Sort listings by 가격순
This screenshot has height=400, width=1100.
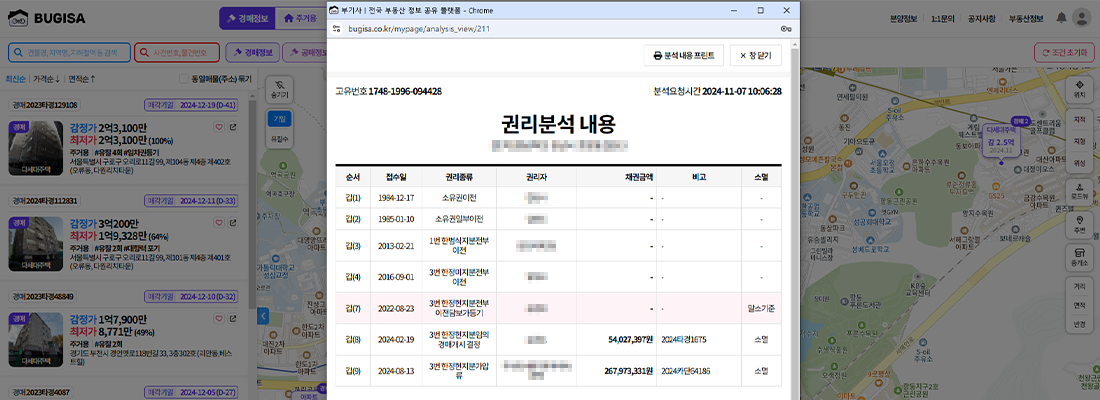click(46, 78)
